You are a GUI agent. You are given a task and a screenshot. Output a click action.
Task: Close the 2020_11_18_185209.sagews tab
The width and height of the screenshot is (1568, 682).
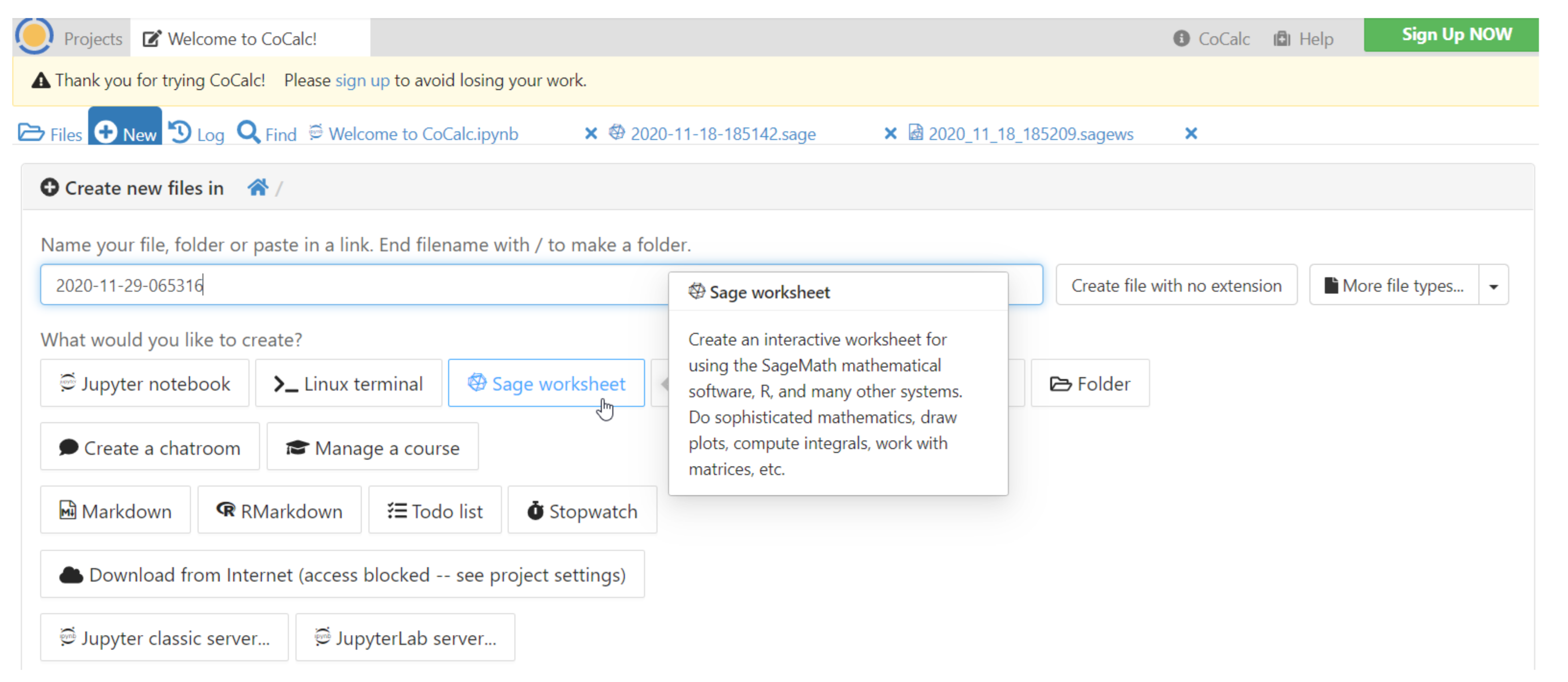click(x=1191, y=133)
